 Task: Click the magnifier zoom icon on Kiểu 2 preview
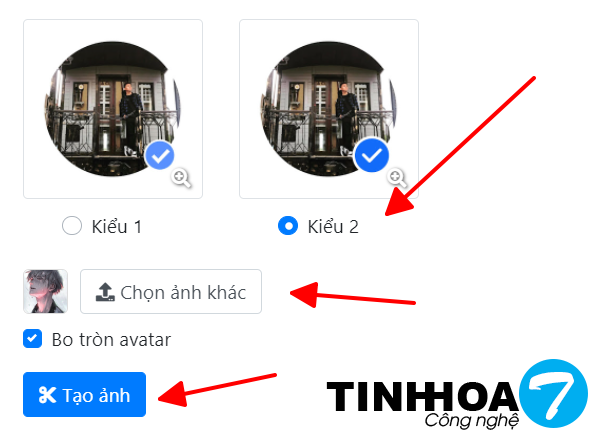397,178
